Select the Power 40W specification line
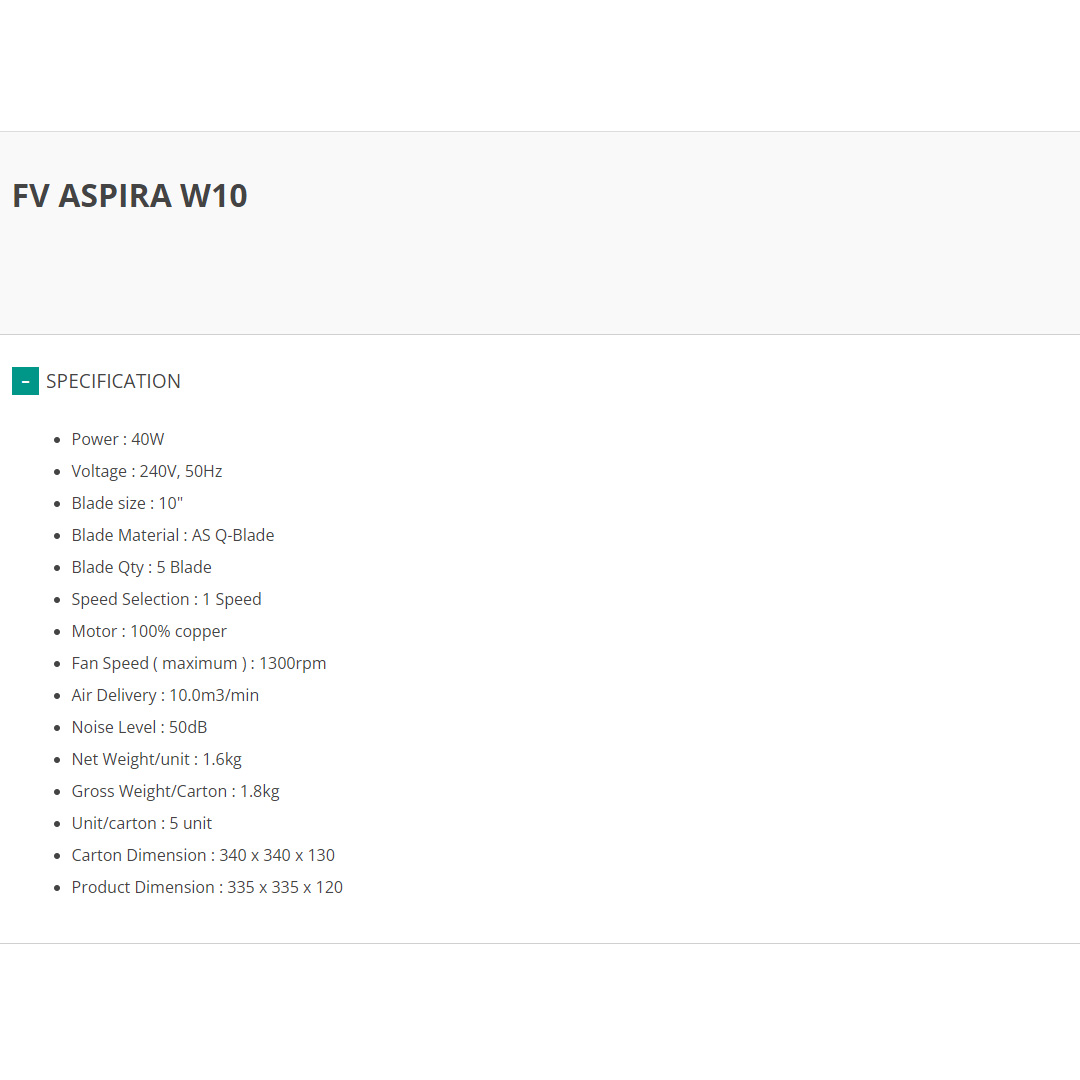The height and width of the screenshot is (1080, 1080). [118, 439]
